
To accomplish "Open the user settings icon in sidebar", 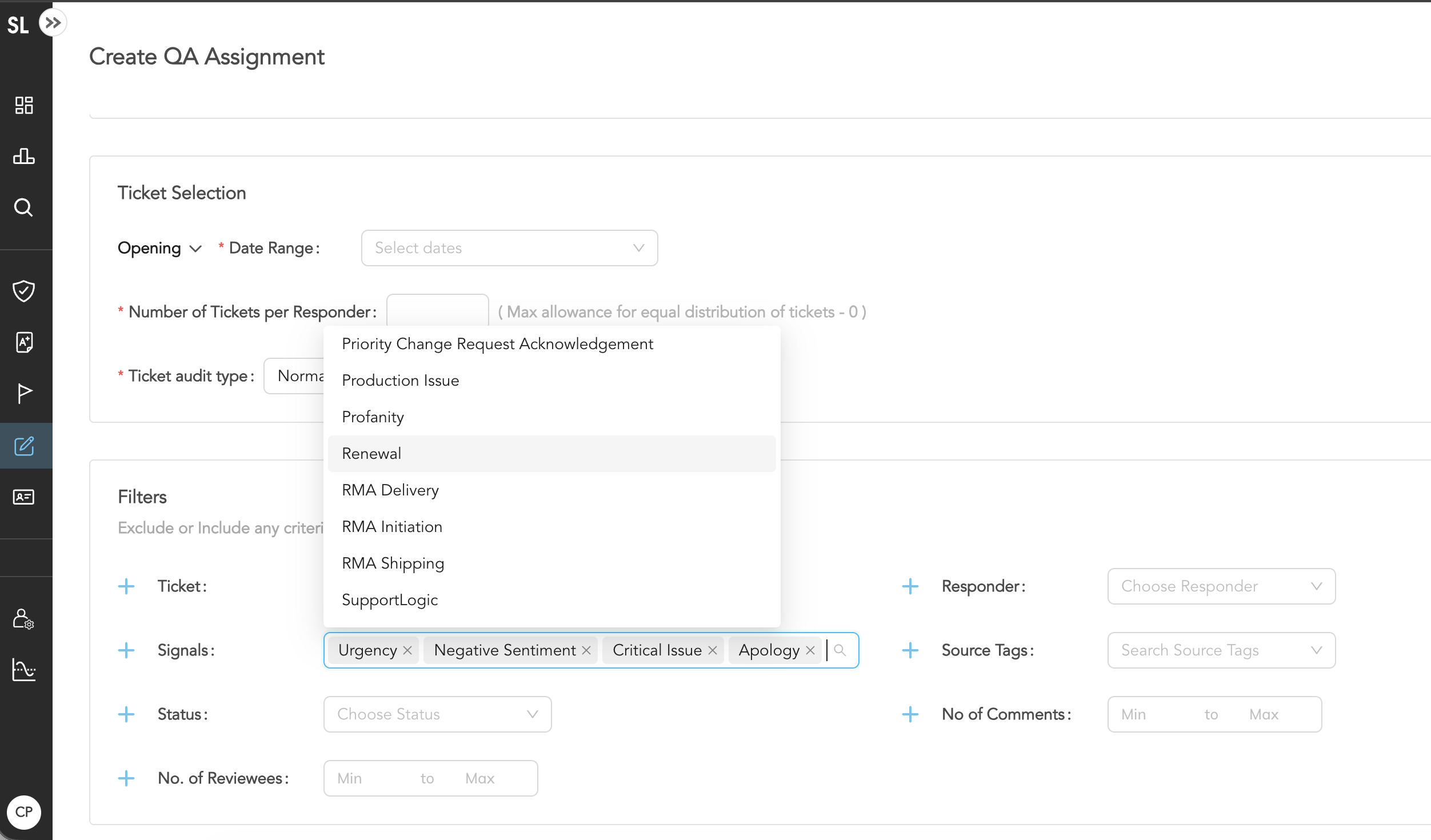I will pos(24,619).
